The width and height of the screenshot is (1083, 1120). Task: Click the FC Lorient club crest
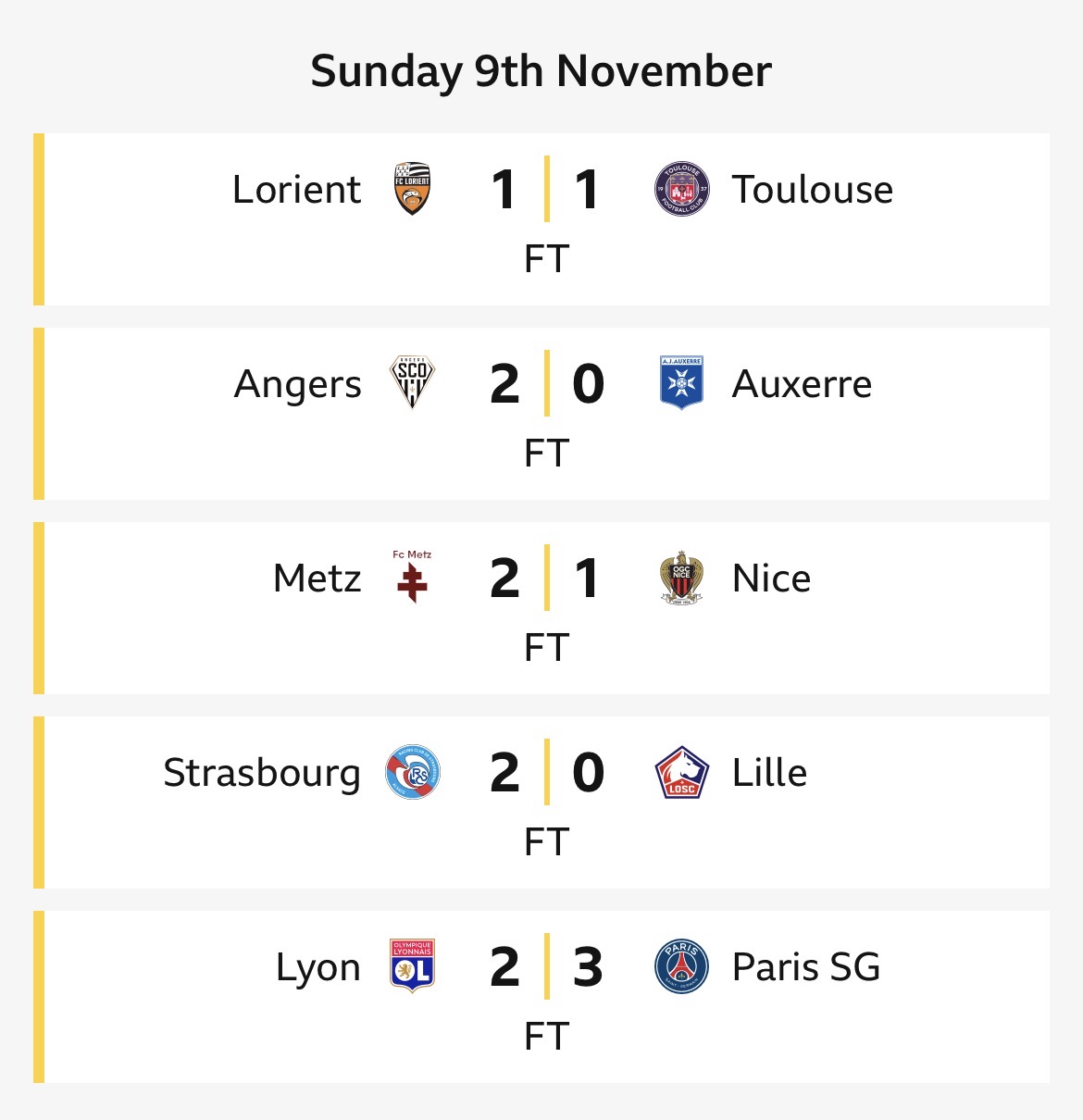(413, 189)
